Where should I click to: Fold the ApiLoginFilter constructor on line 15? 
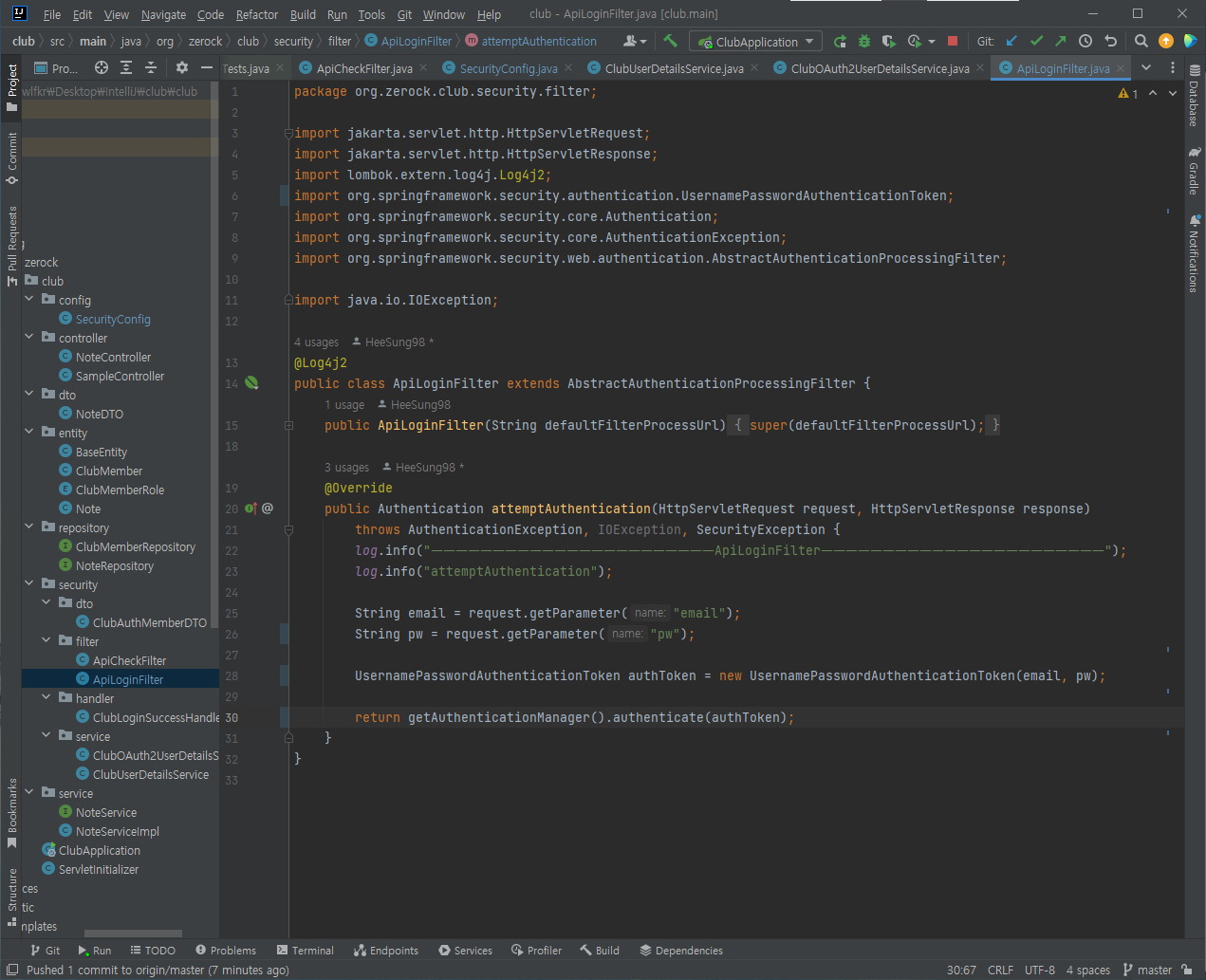pyautogui.click(x=288, y=425)
